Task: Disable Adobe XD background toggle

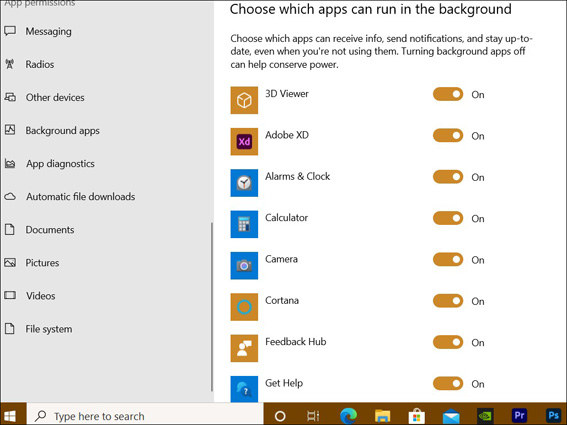Action: 448,136
